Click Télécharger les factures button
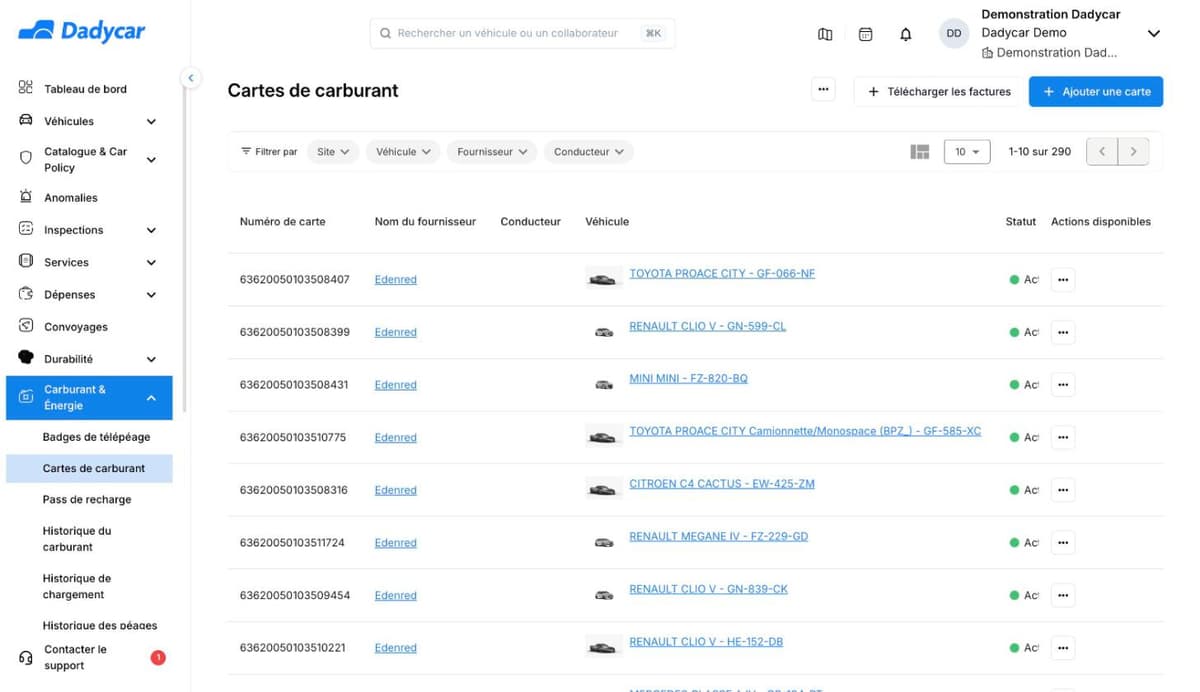The image size is (1200, 692). tap(938, 91)
